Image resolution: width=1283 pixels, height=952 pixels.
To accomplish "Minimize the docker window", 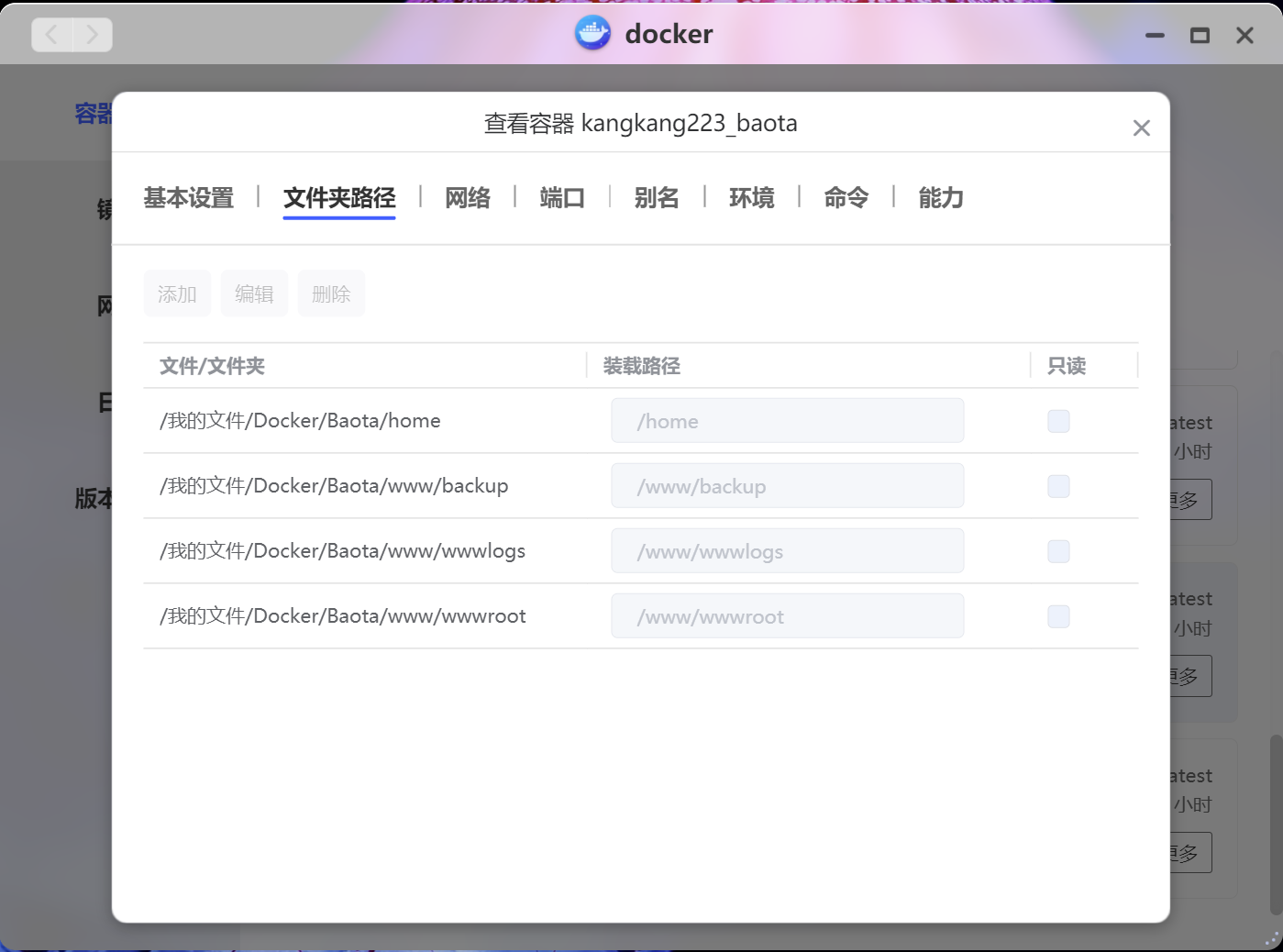I will (x=1155, y=36).
